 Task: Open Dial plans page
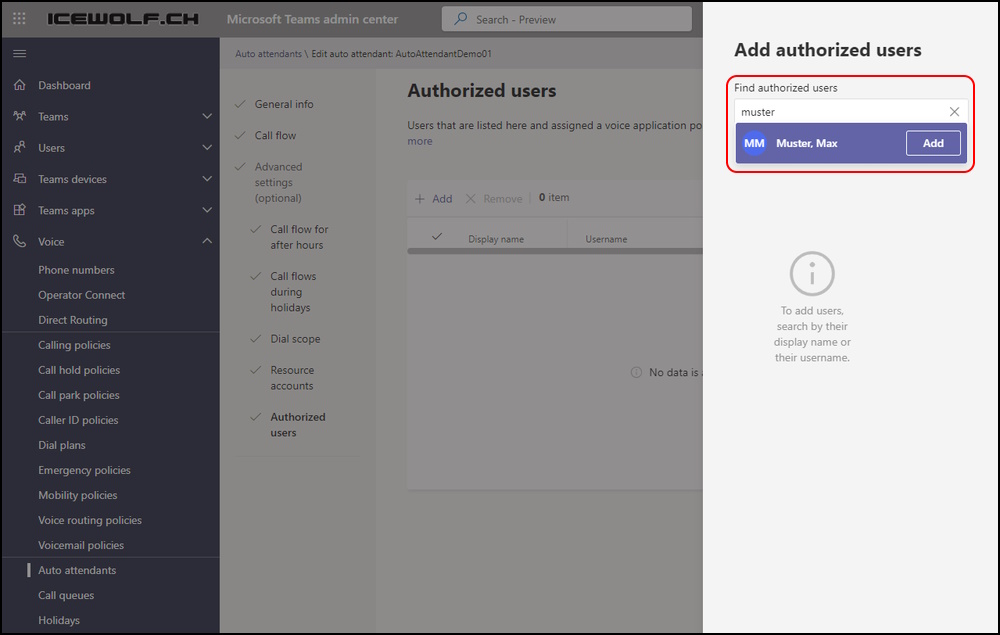pos(62,445)
